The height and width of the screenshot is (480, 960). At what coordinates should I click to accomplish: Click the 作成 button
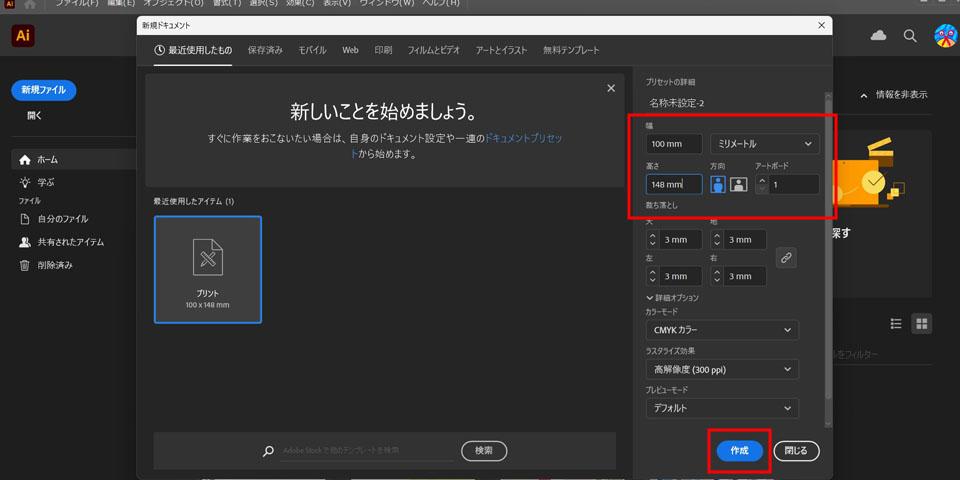point(739,451)
